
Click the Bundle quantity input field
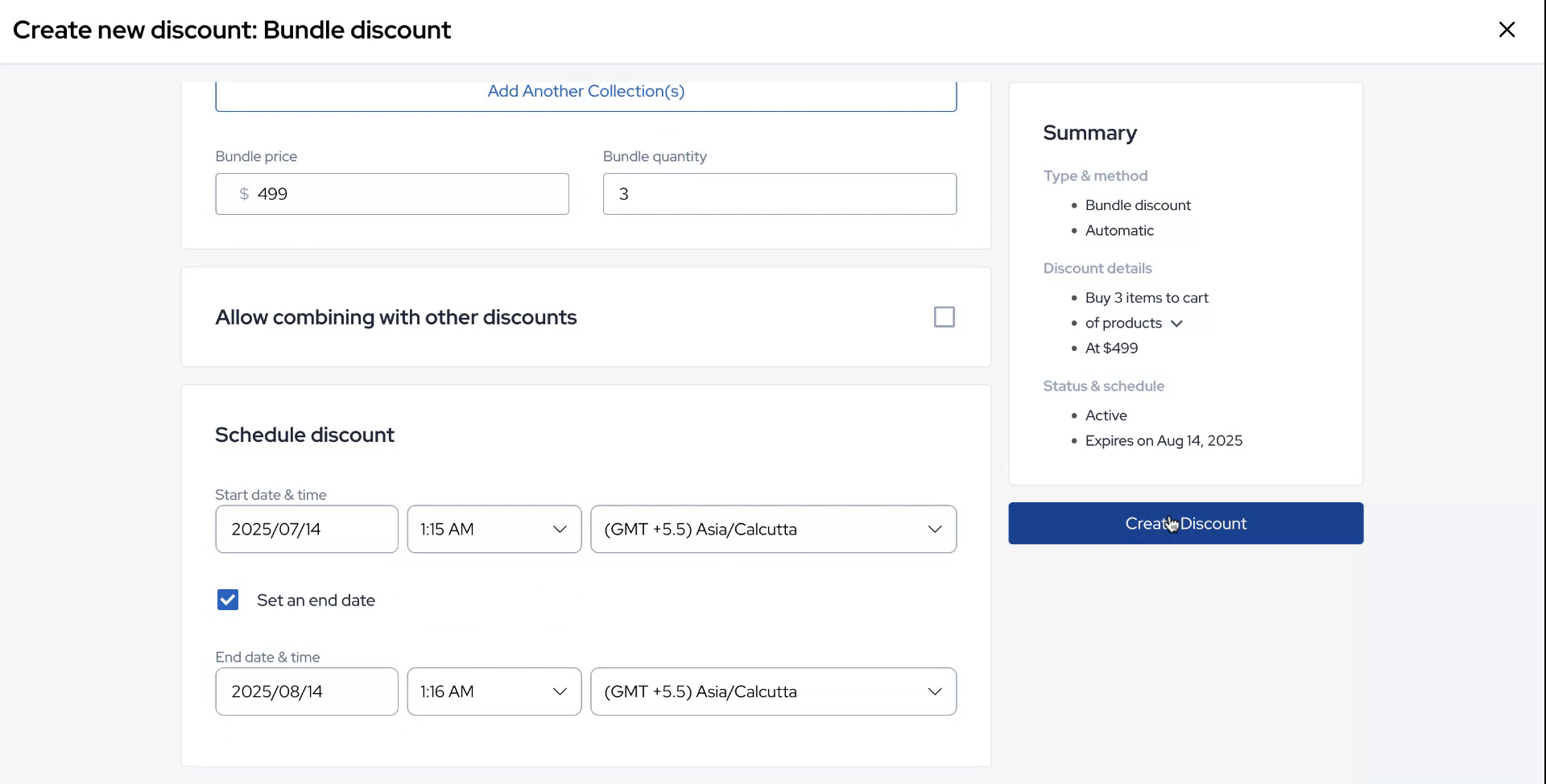coord(779,194)
